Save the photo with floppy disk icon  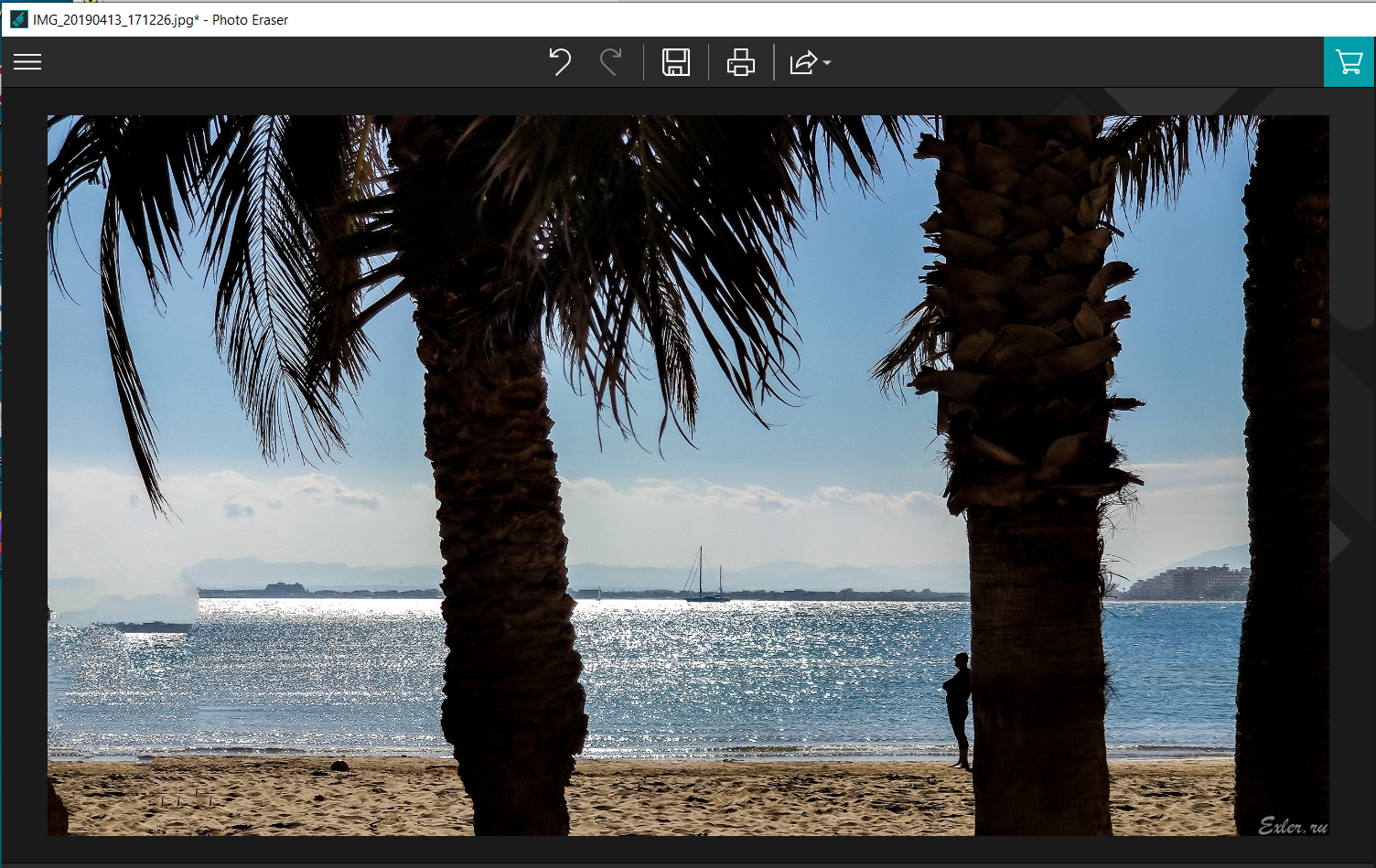(x=676, y=62)
